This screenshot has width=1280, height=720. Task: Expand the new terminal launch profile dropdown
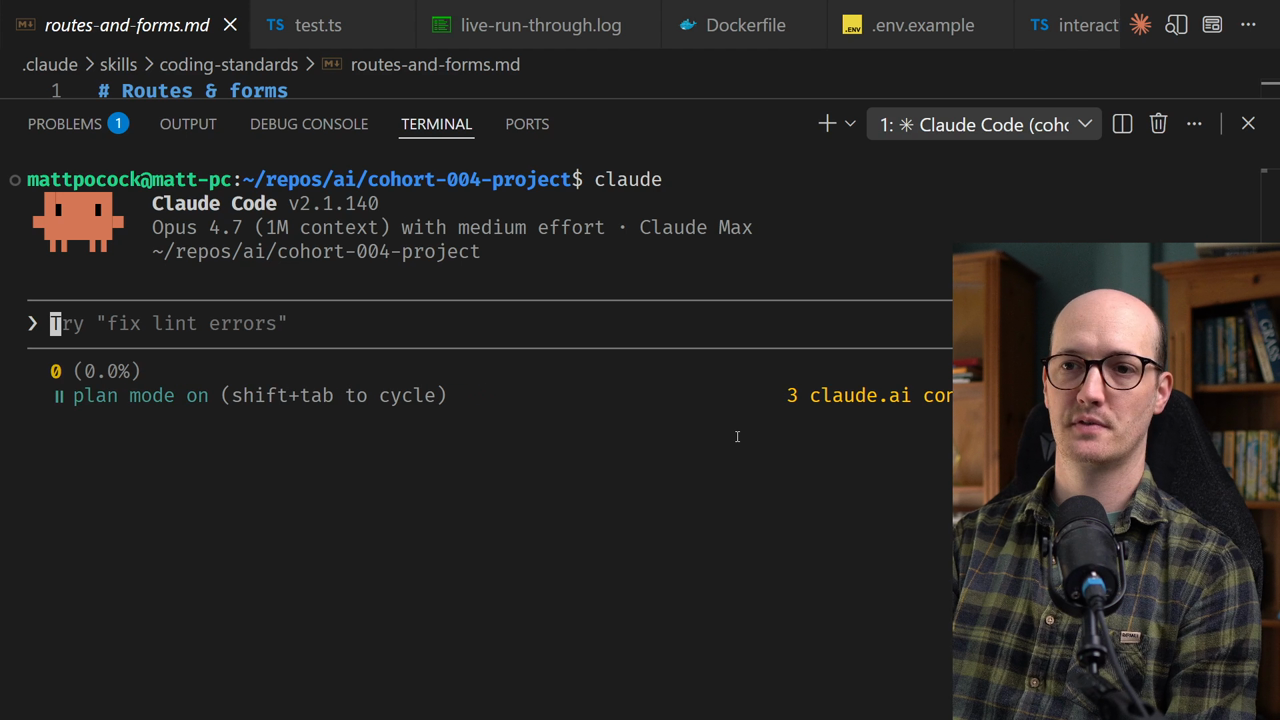click(850, 124)
